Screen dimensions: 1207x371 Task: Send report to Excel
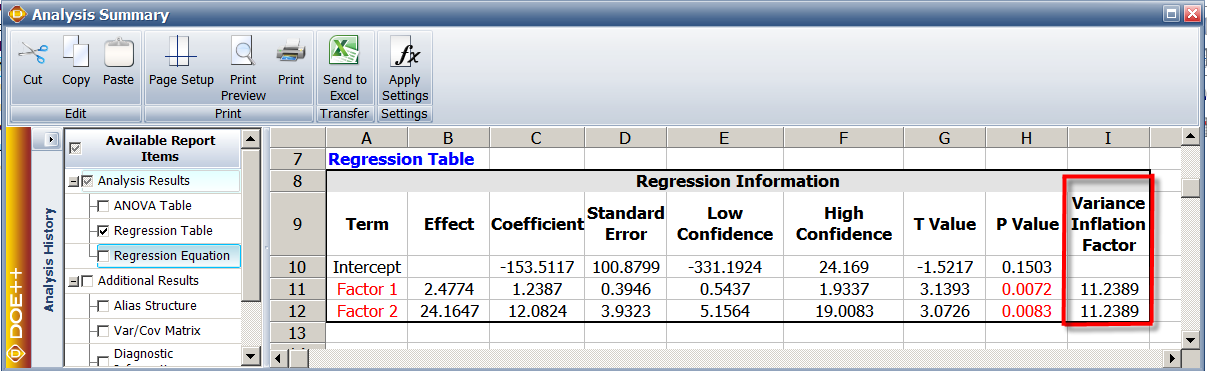point(345,53)
